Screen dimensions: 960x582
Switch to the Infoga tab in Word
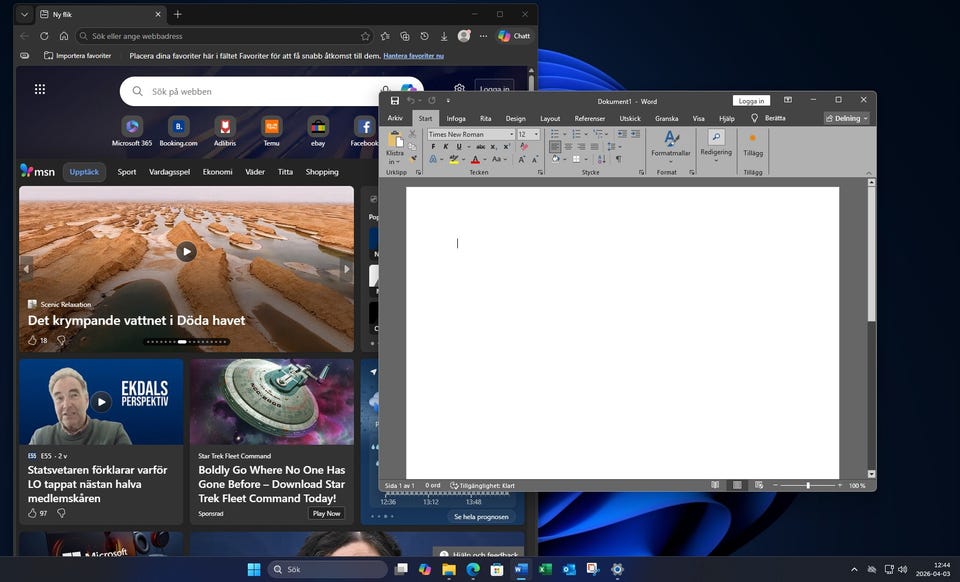(x=456, y=118)
